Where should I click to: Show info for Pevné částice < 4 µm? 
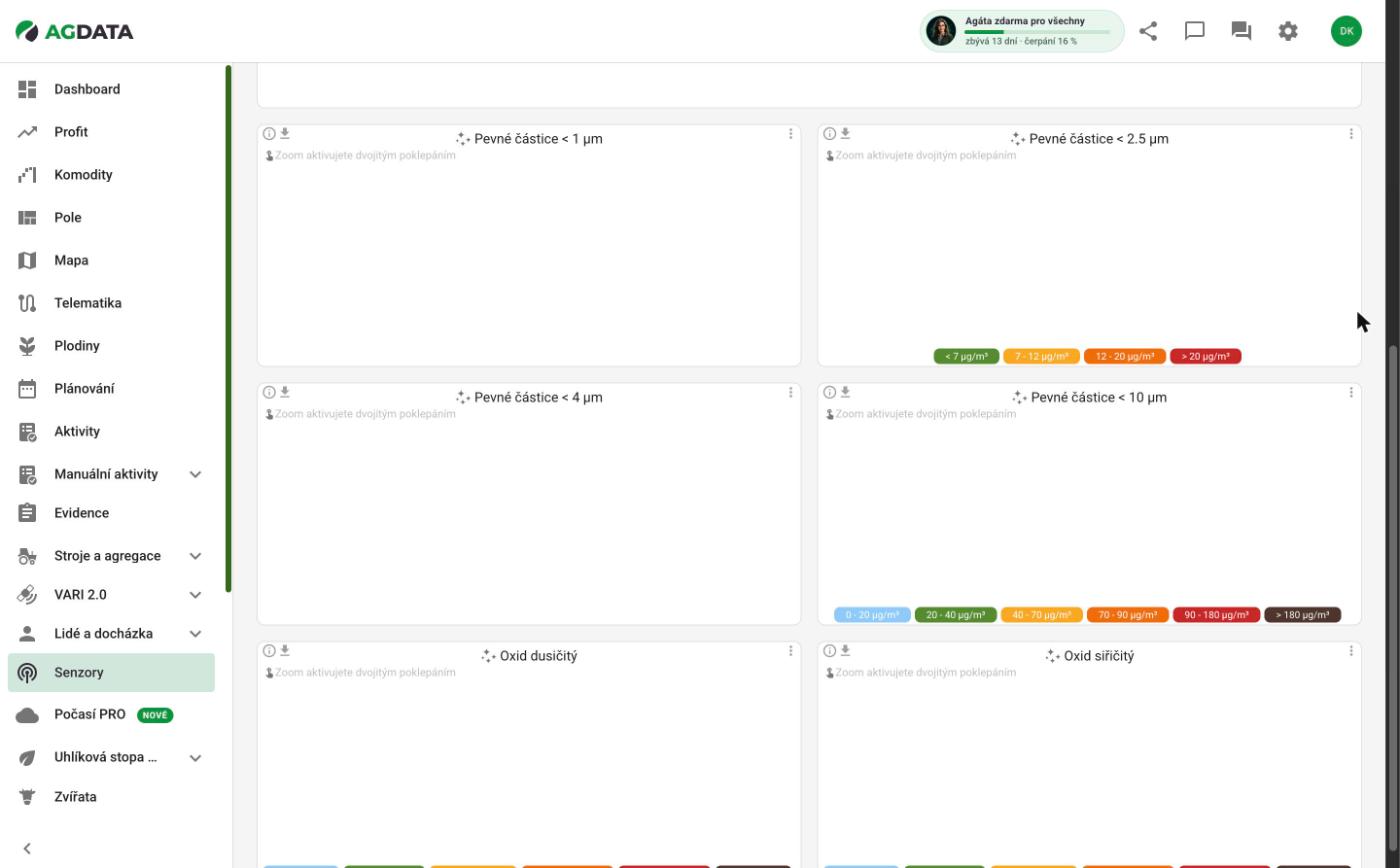[269, 392]
